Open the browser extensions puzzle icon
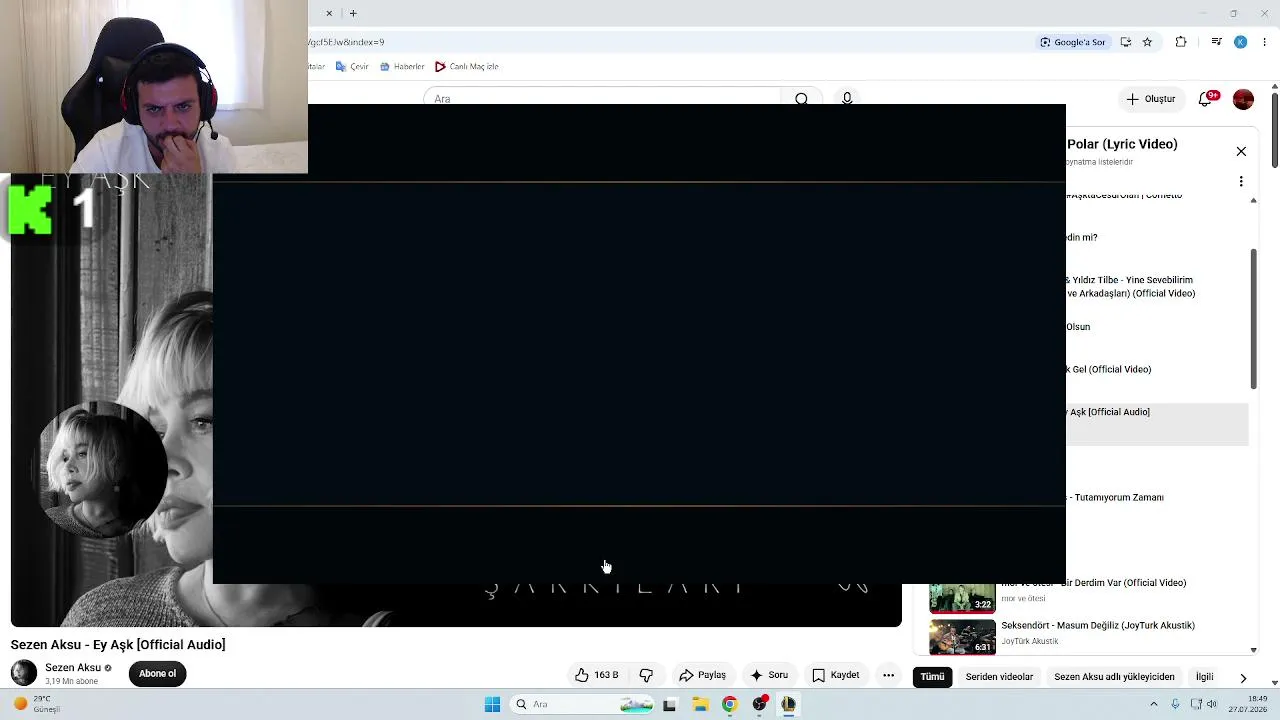1280x720 pixels. (1181, 42)
